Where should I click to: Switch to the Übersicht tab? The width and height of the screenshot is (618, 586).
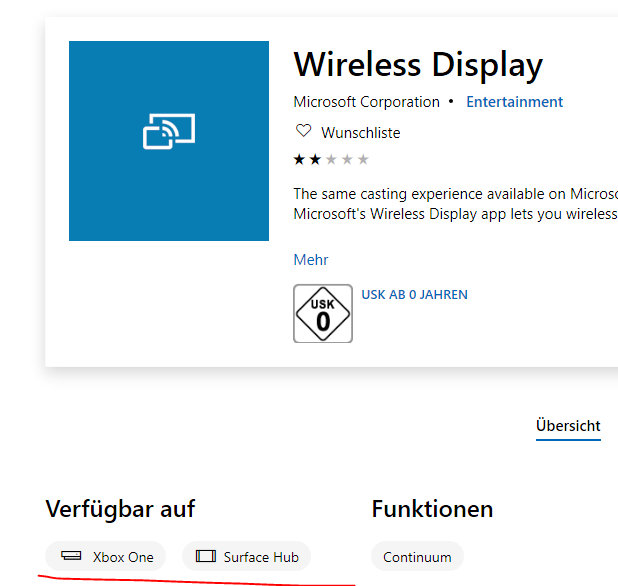[568, 426]
